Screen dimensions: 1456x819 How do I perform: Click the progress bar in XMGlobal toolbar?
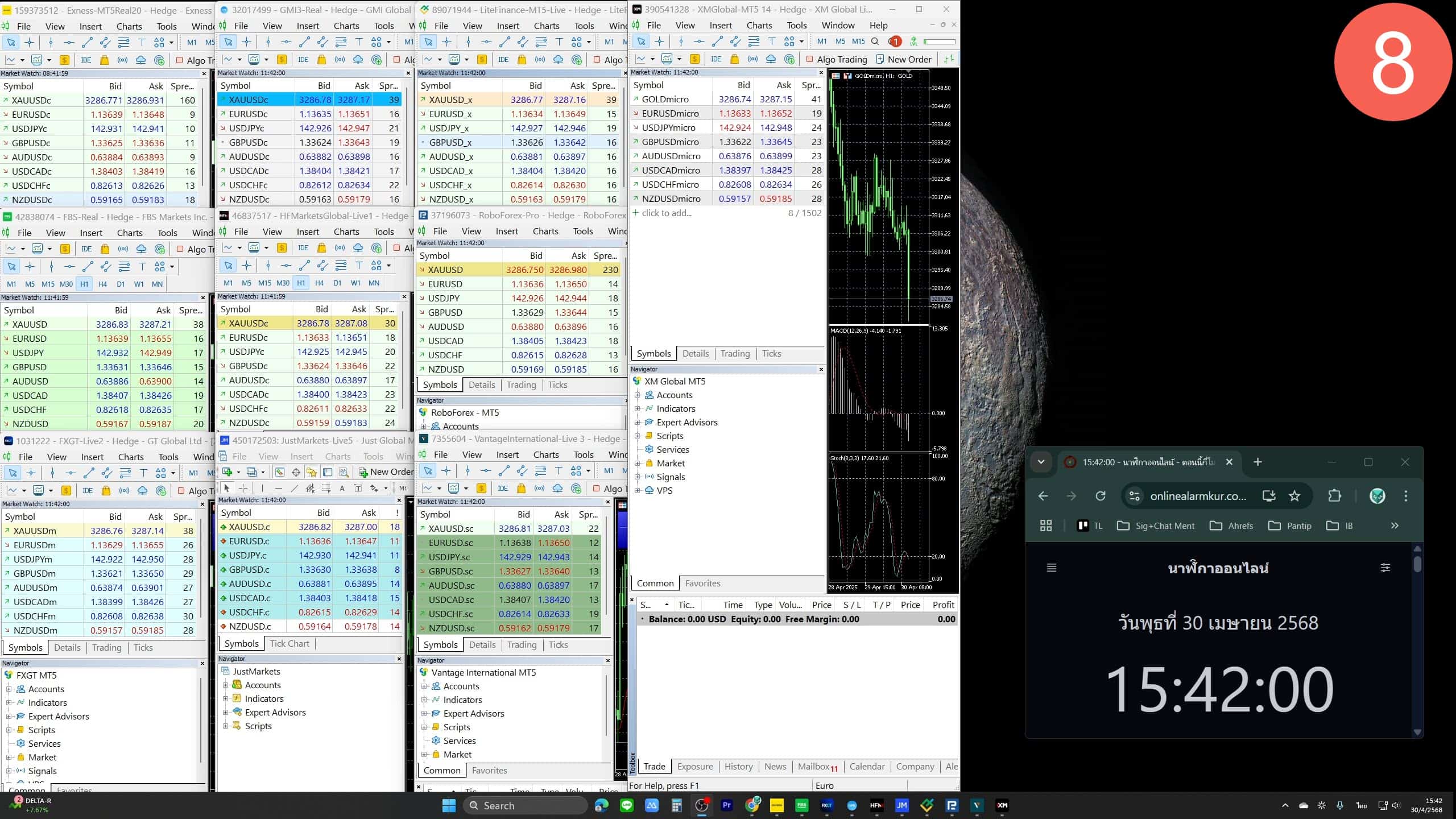pos(940,42)
